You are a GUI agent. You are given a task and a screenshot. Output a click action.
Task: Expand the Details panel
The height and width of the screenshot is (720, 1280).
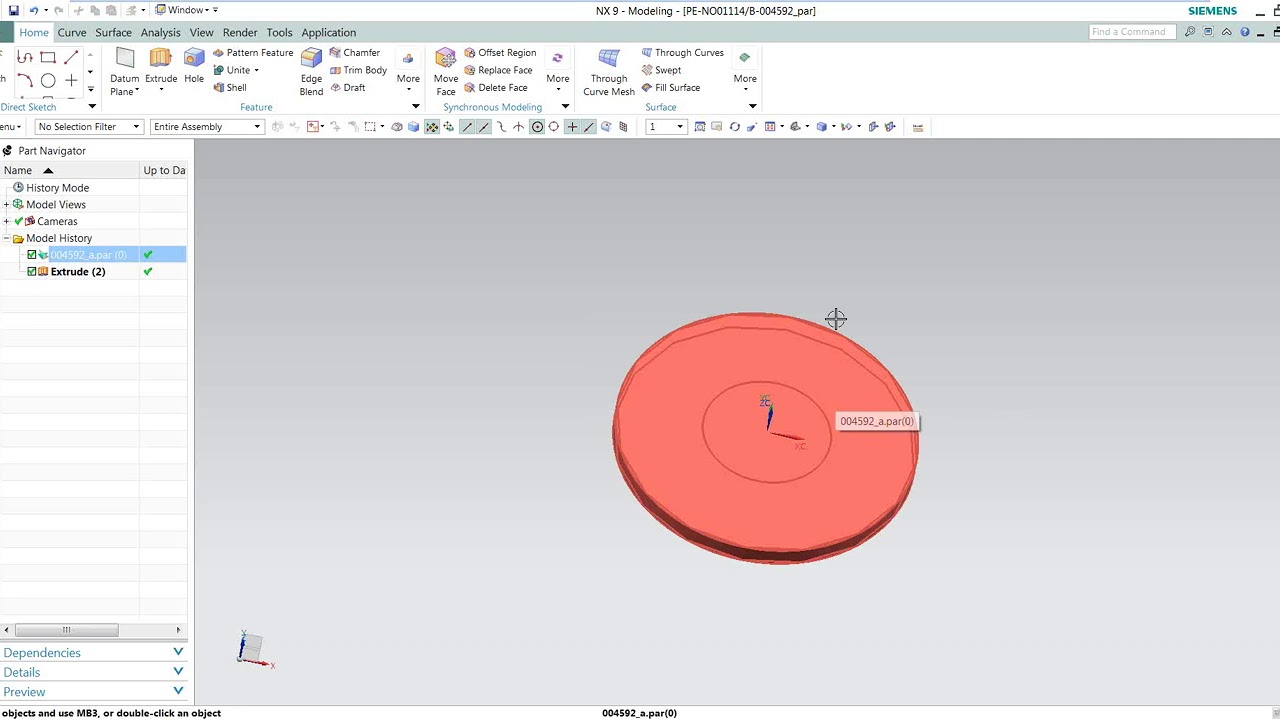tap(93, 672)
